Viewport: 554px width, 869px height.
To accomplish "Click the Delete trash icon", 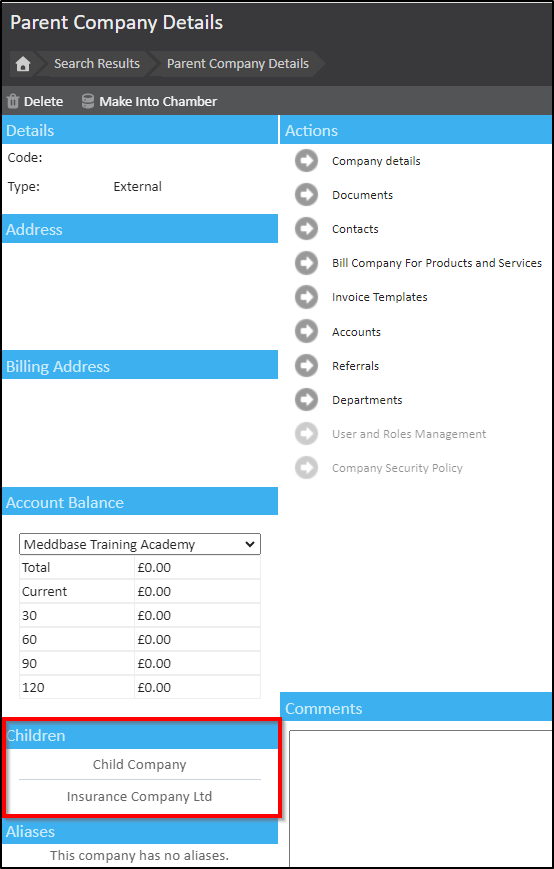I will click(x=13, y=101).
